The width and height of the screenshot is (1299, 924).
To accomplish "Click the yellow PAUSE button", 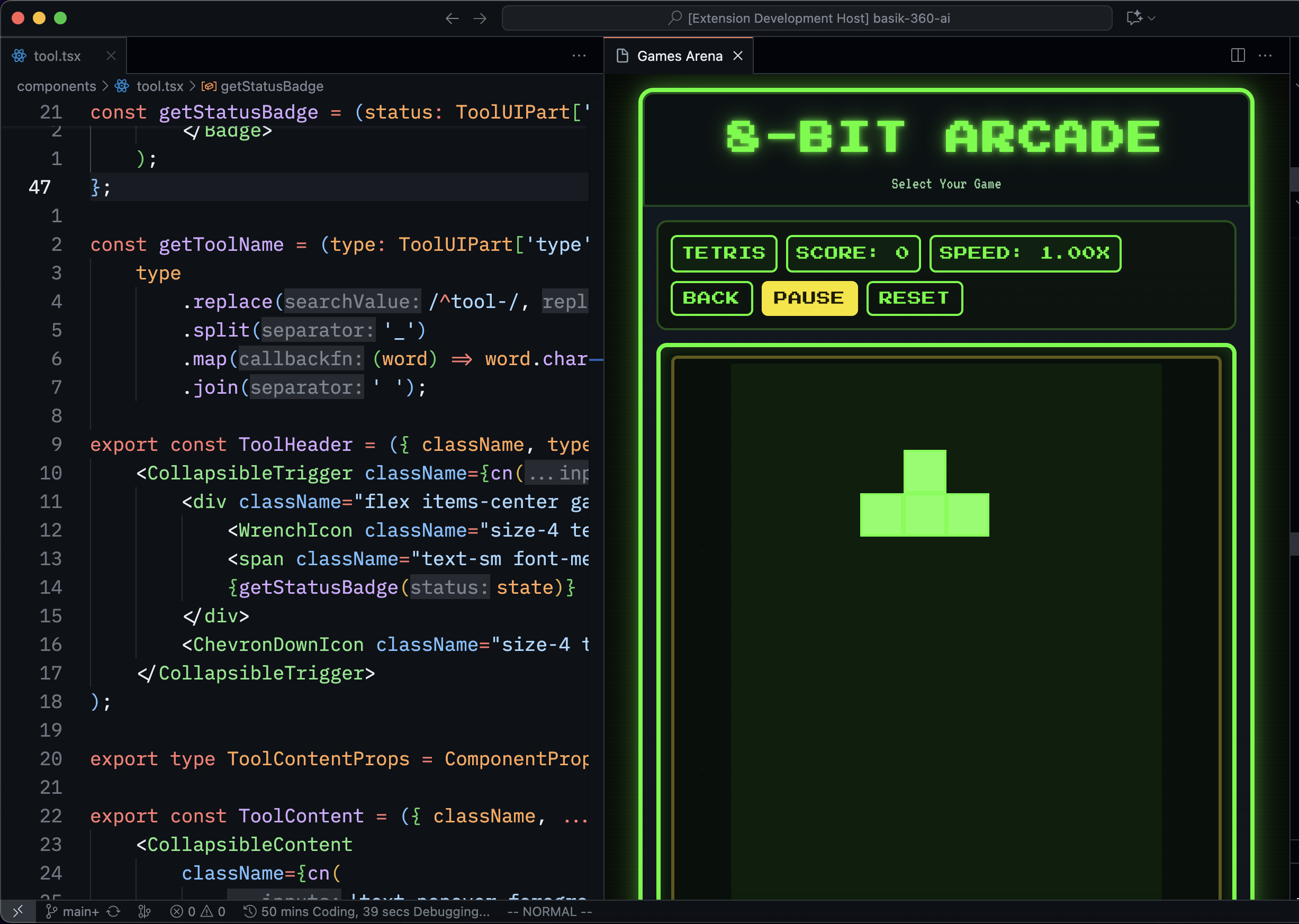I will point(809,298).
